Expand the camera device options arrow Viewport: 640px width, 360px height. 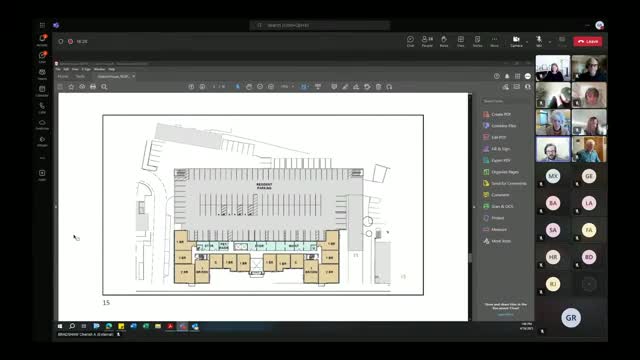click(527, 42)
